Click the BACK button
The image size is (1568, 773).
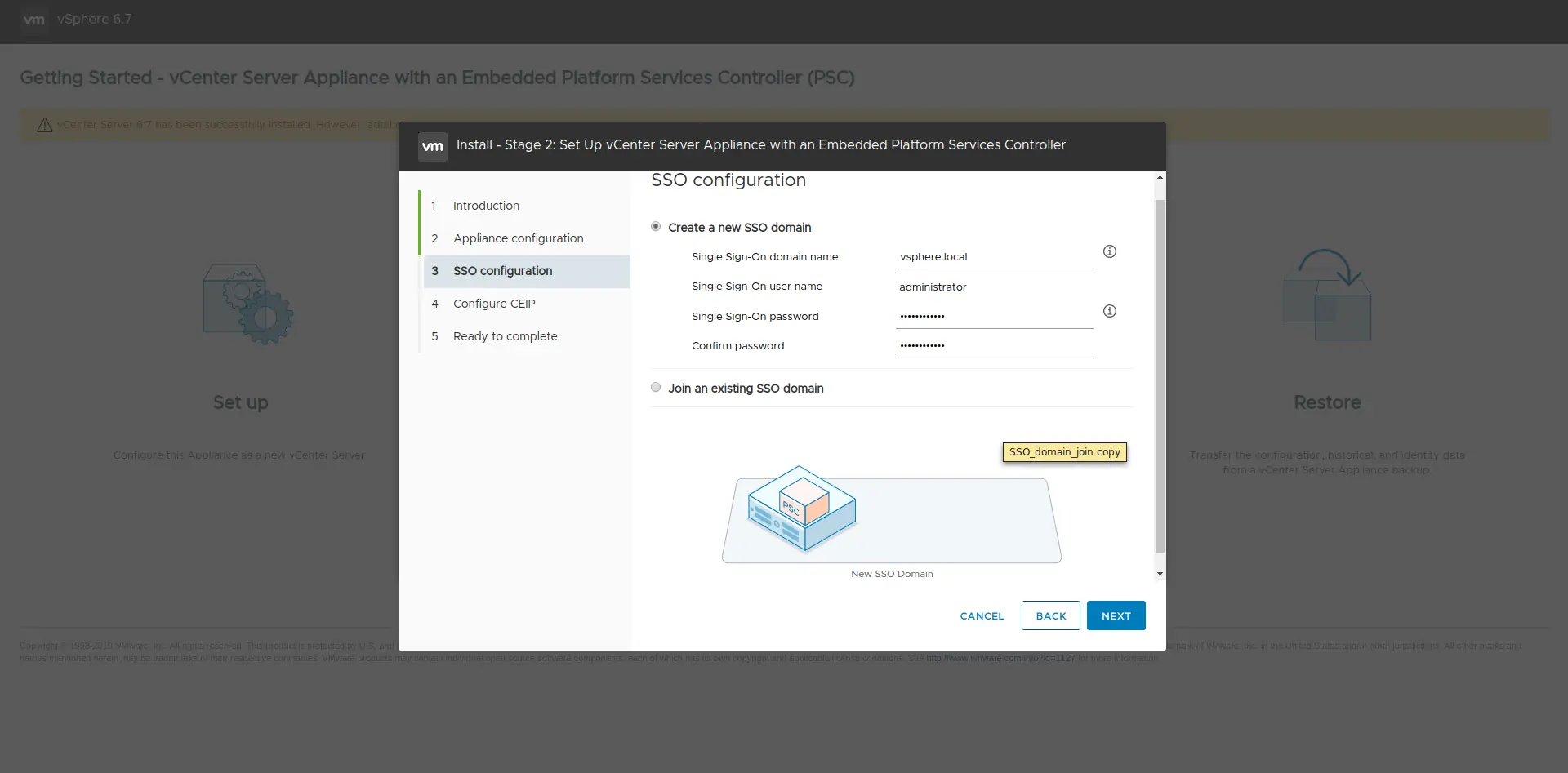click(x=1051, y=615)
